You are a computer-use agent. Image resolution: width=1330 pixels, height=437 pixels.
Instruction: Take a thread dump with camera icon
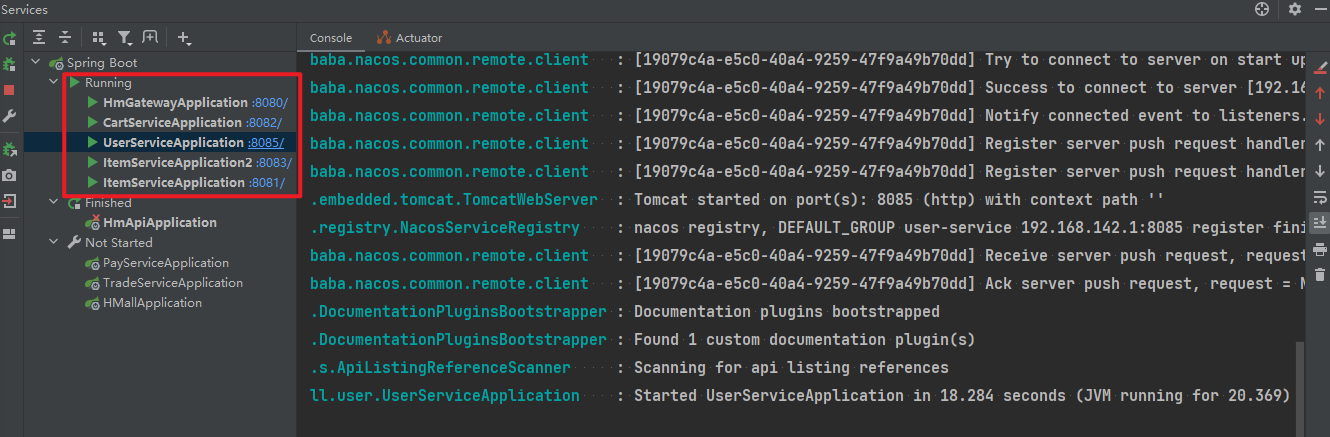click(9, 175)
